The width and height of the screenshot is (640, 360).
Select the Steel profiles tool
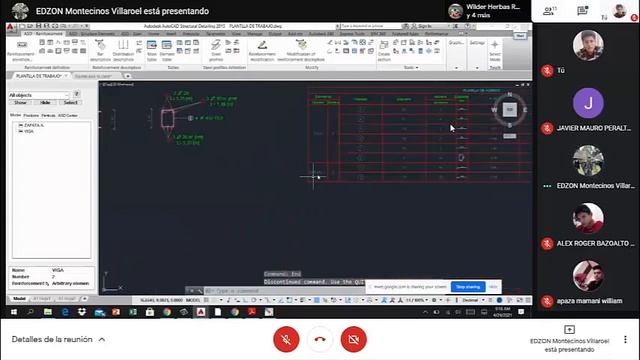216,51
